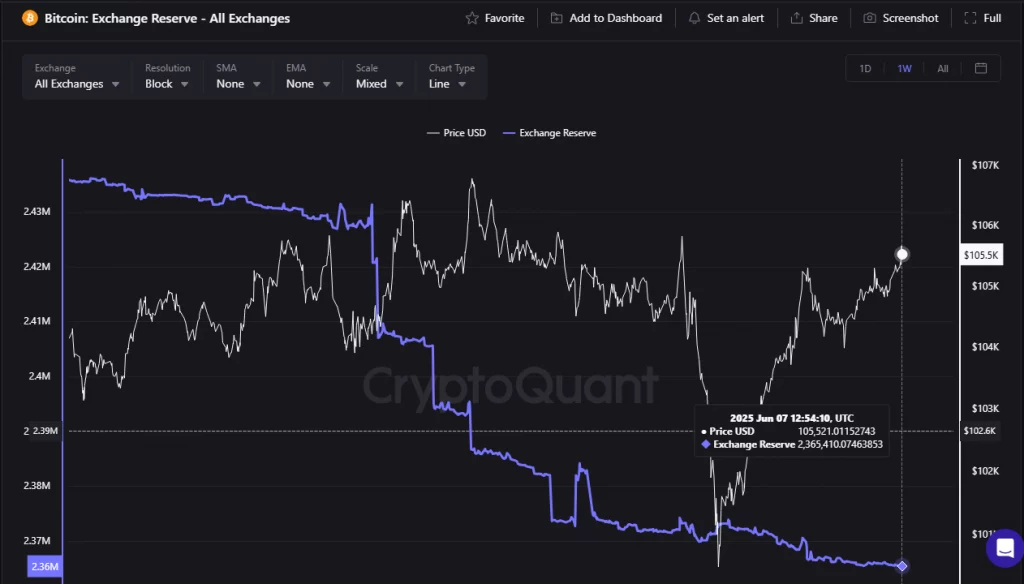
Task: Click the Bitcoin Exchange Reserve title link
Action: [x=165, y=18]
